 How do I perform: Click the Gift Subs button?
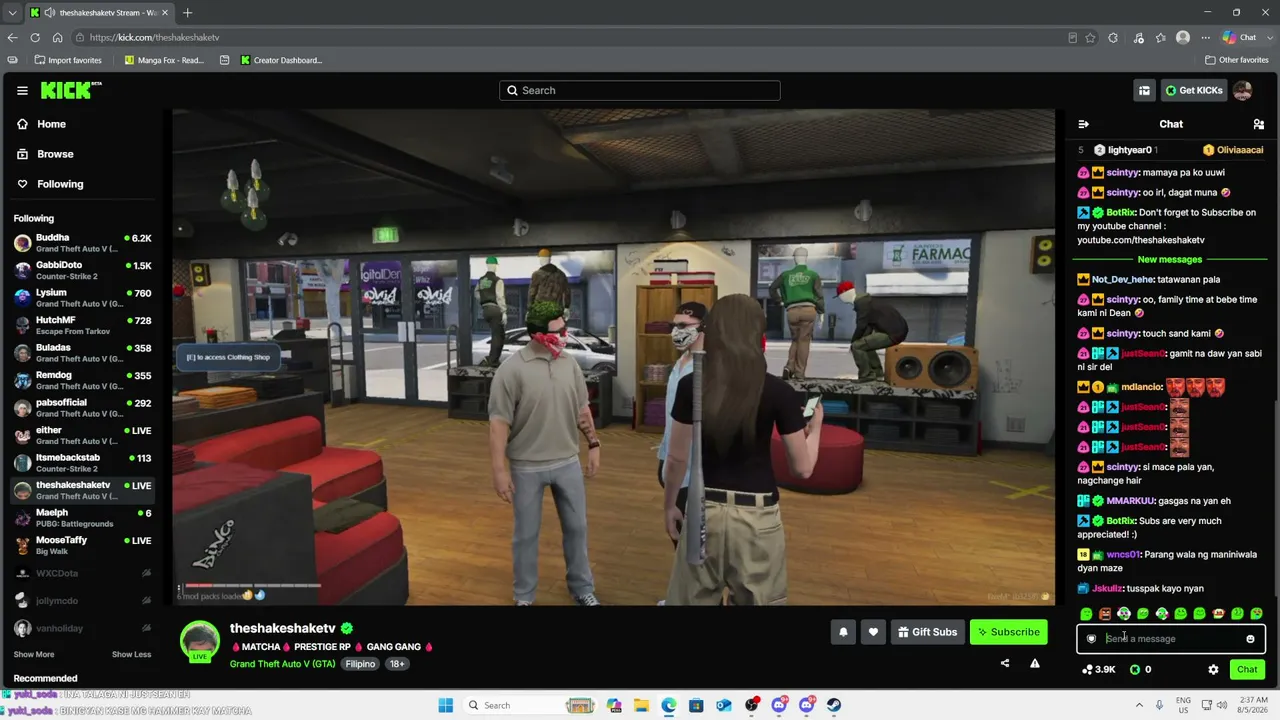pos(928,632)
